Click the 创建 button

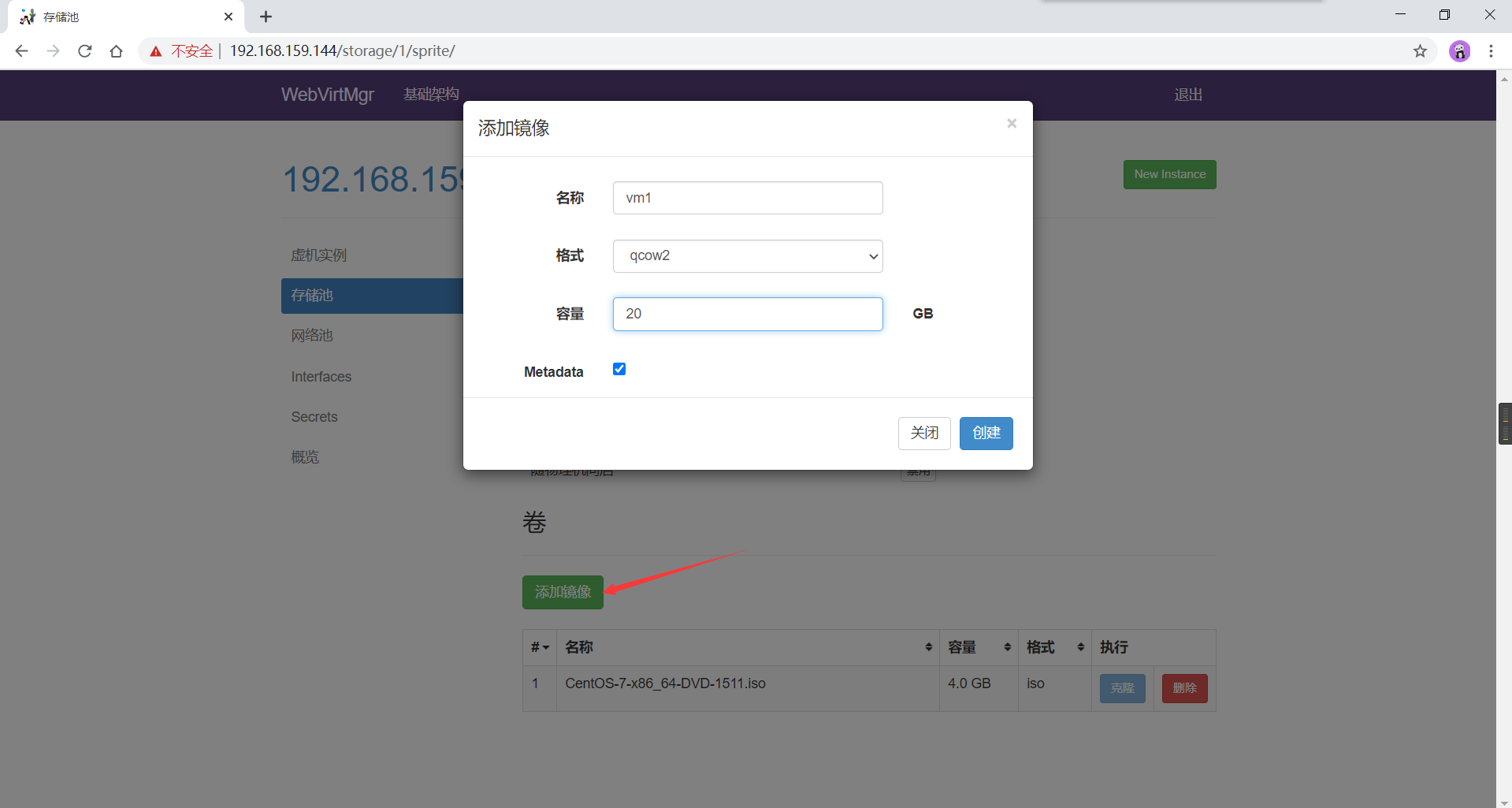coord(986,434)
